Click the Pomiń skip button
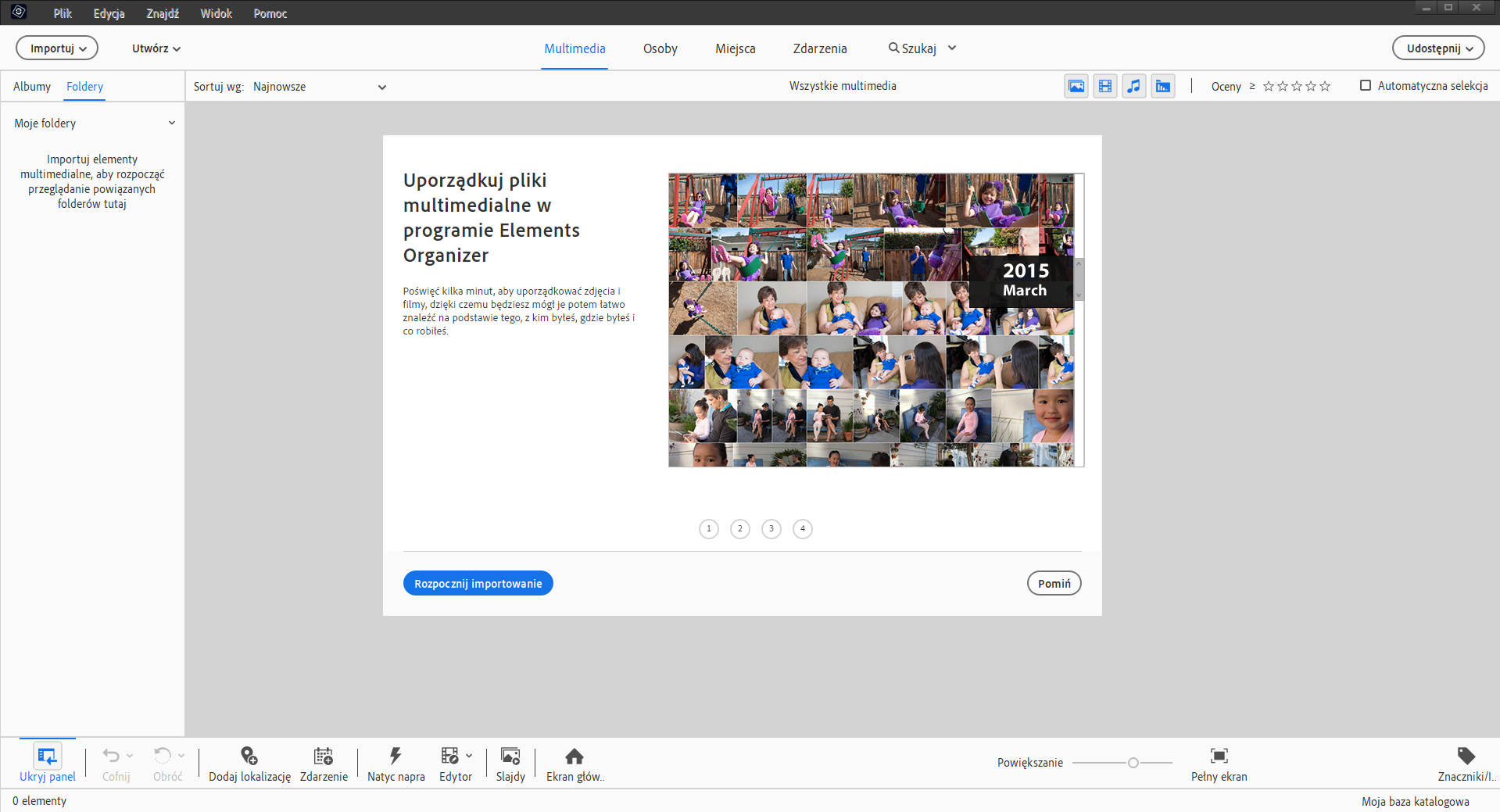The image size is (1500, 812). [x=1054, y=583]
